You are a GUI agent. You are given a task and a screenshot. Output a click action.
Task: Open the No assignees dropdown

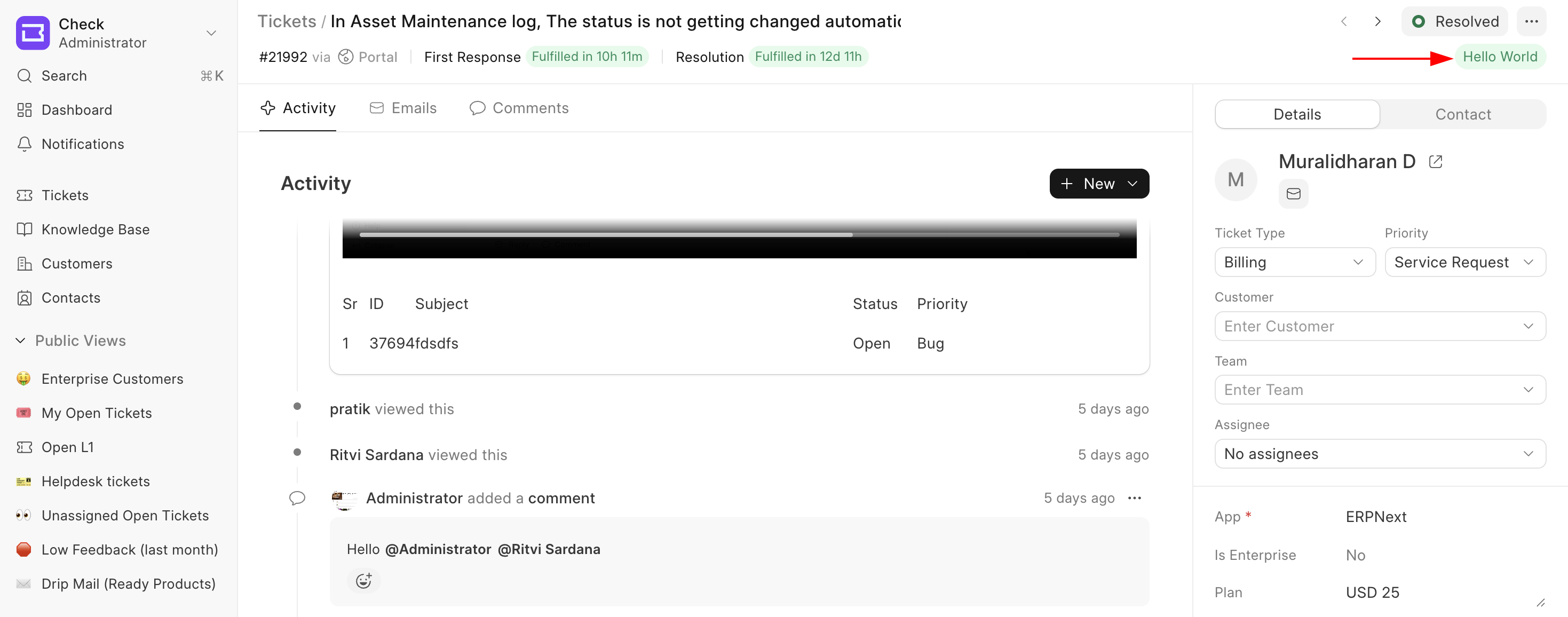[x=1379, y=454]
